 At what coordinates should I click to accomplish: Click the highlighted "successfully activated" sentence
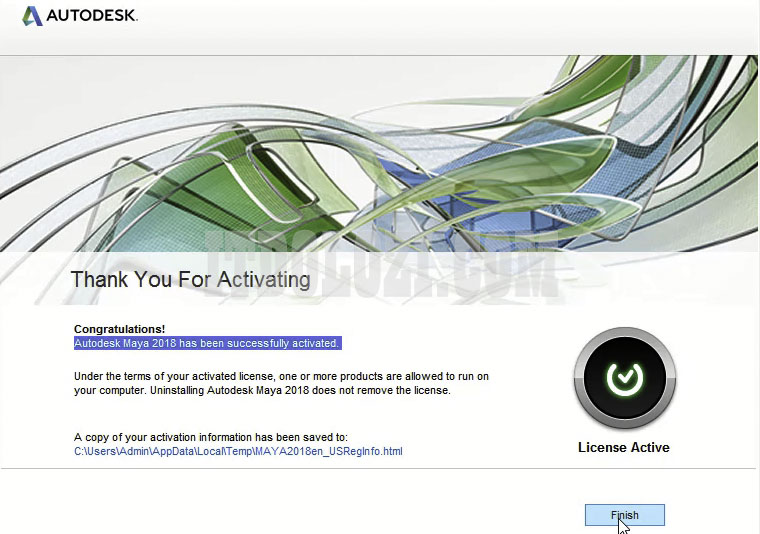pyautogui.click(x=207, y=343)
